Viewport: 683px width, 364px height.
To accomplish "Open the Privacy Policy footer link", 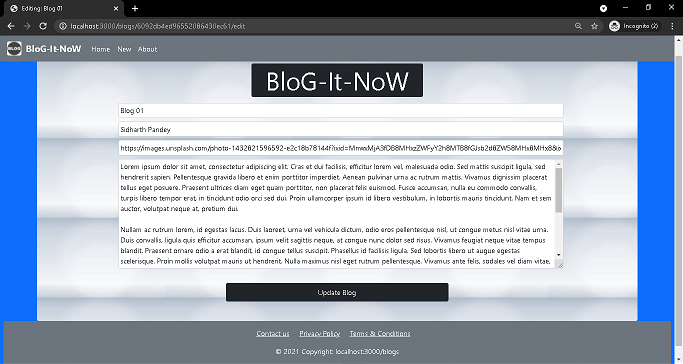I will point(319,334).
